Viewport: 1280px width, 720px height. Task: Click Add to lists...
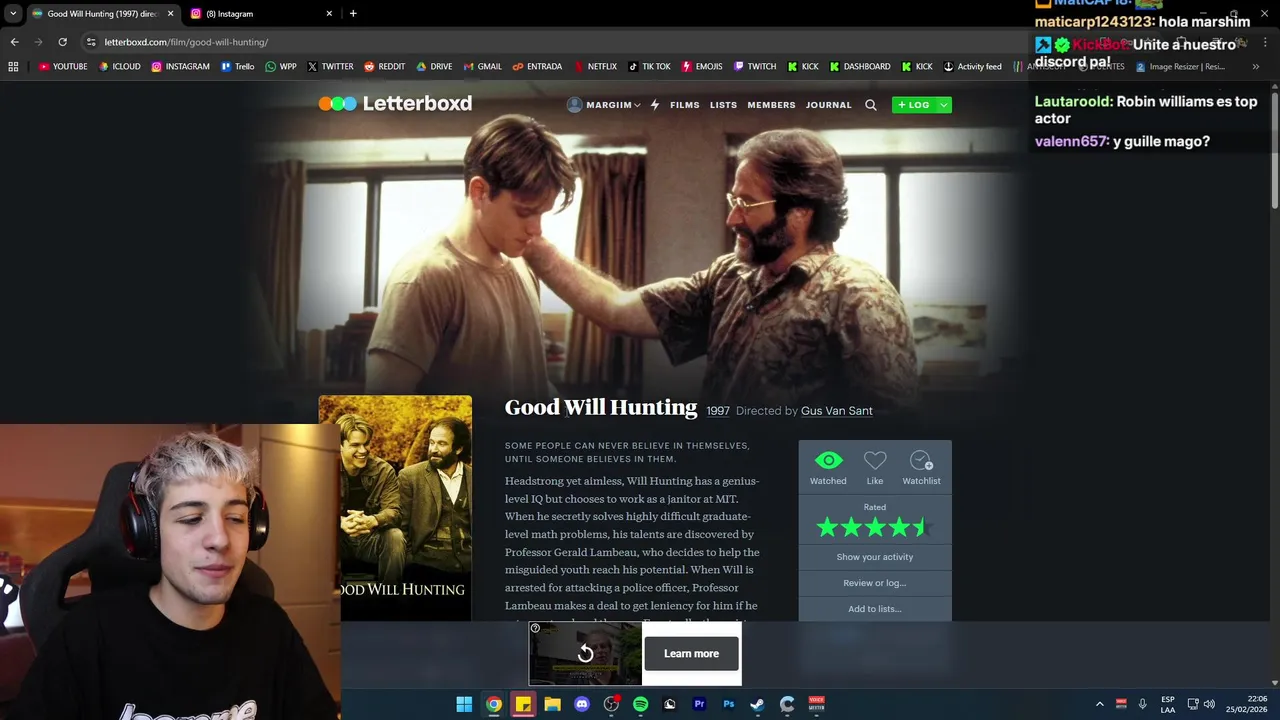pos(875,609)
